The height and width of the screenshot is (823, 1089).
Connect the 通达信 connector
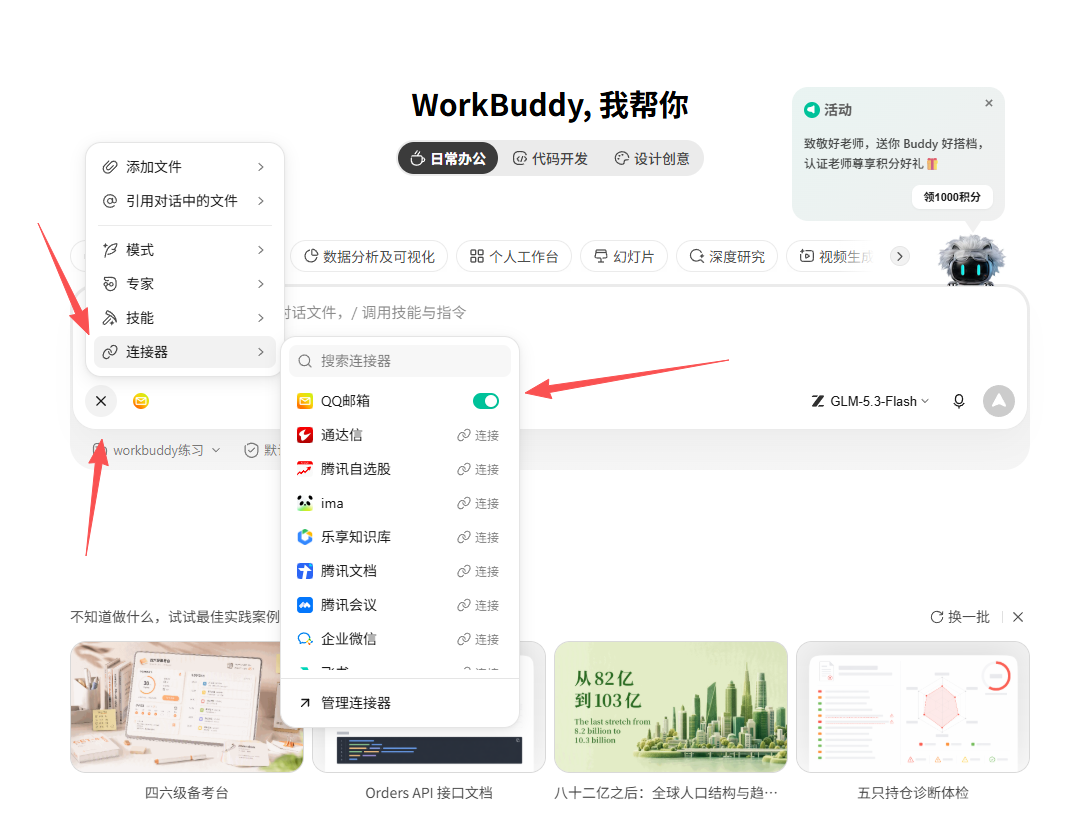478,435
